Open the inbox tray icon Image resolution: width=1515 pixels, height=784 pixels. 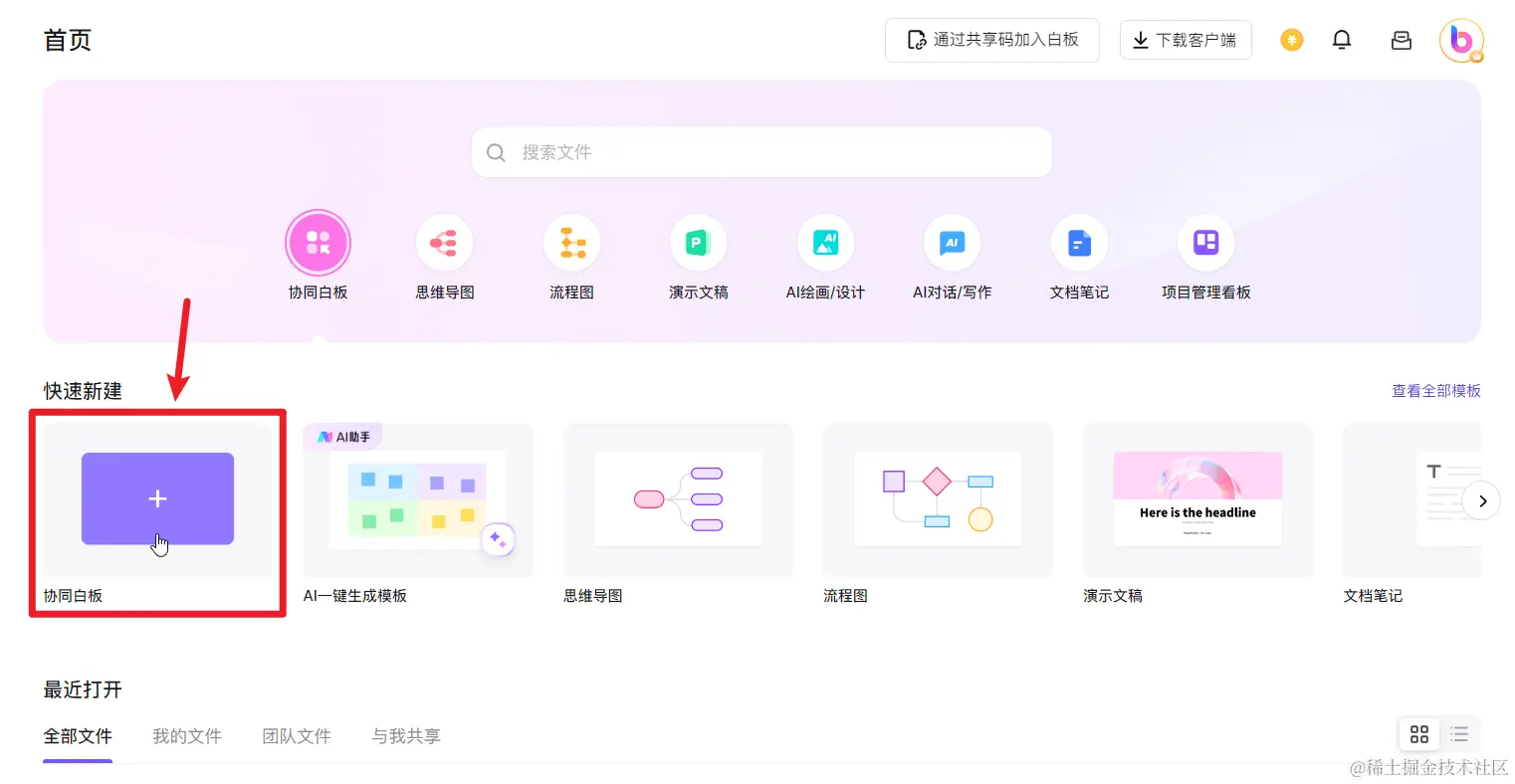click(1401, 40)
